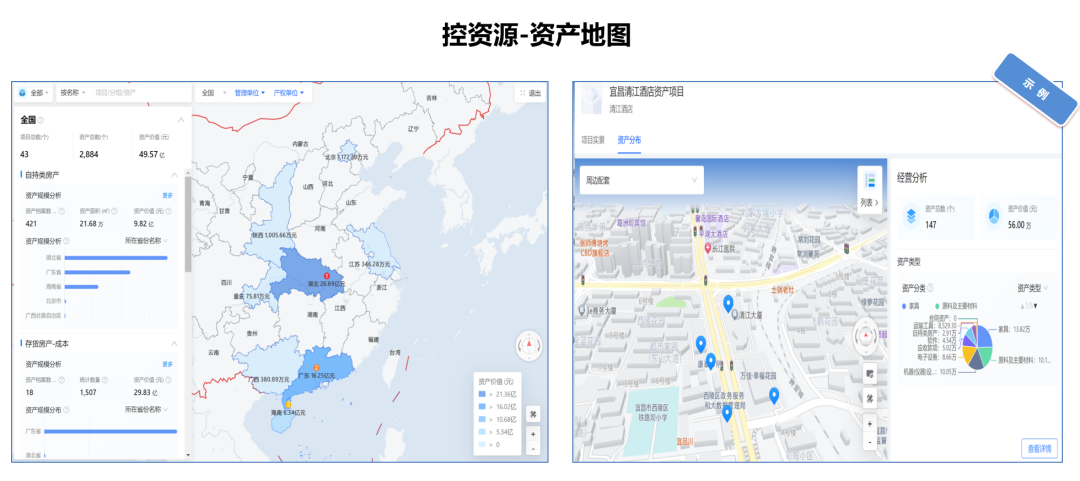Click the 退出 exit fullscreen icon

(x=531, y=92)
